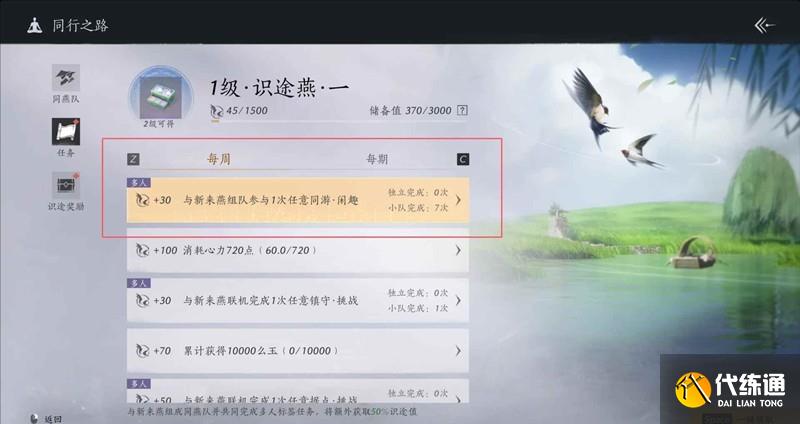Click the meditation figure icon beside 同行之路
This screenshot has height=424, width=800.
pos(35,26)
